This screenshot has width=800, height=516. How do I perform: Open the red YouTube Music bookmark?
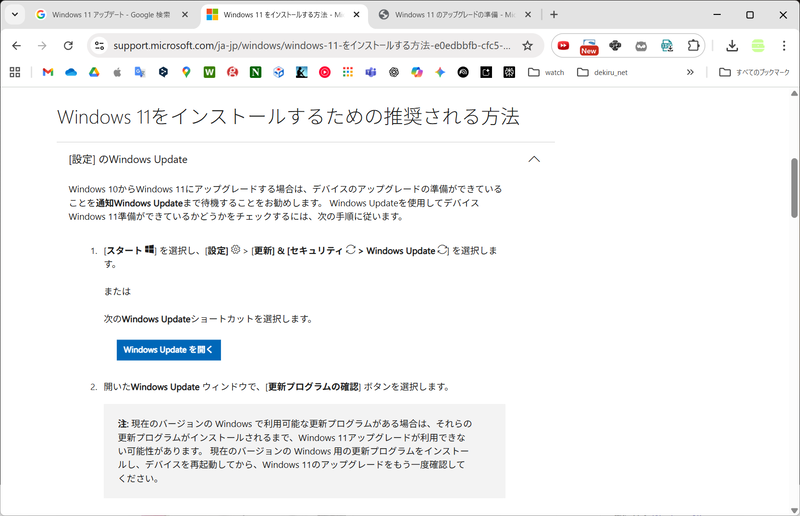click(324, 72)
